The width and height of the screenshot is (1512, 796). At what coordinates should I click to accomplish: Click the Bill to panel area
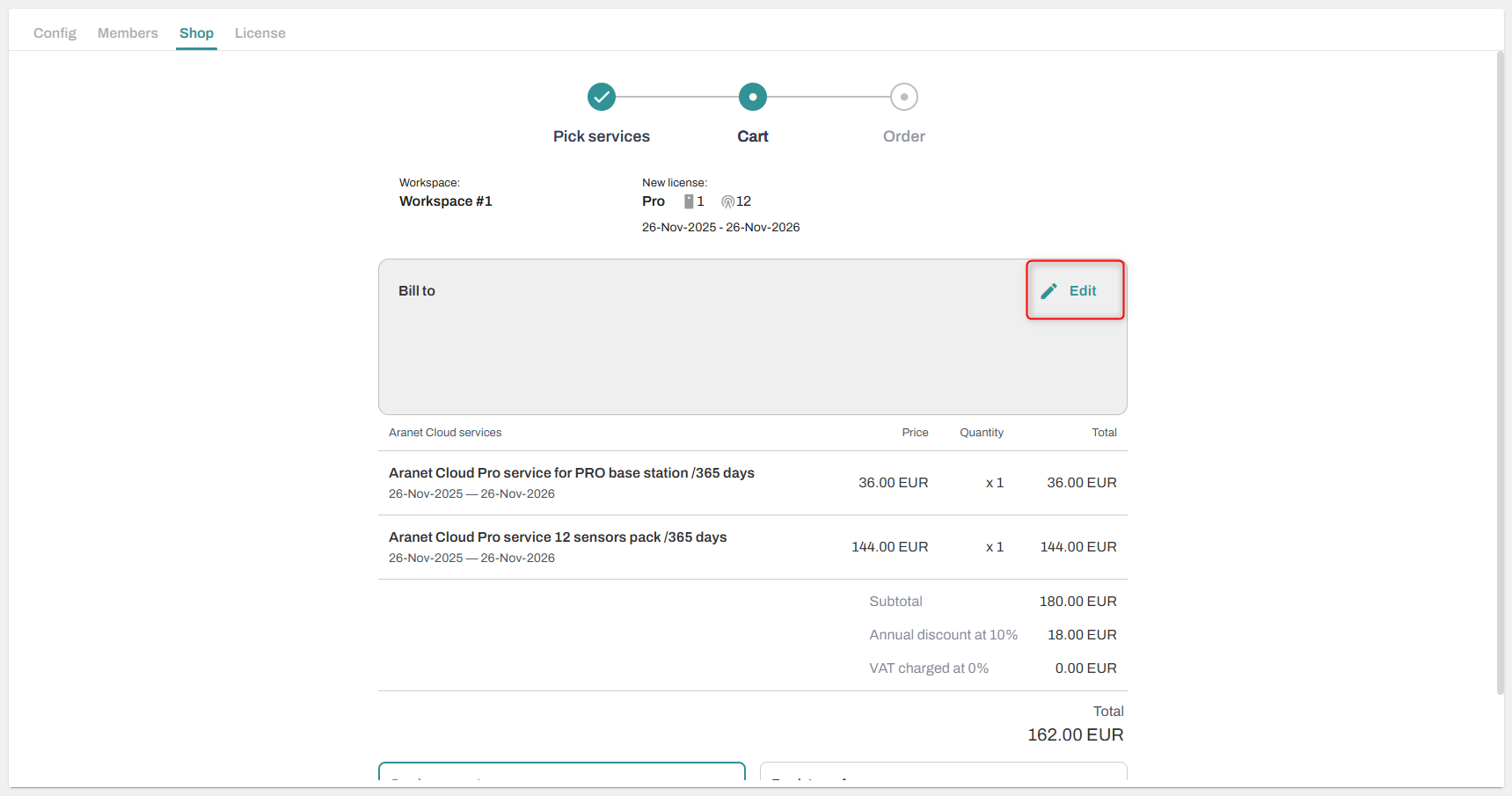pos(704,352)
